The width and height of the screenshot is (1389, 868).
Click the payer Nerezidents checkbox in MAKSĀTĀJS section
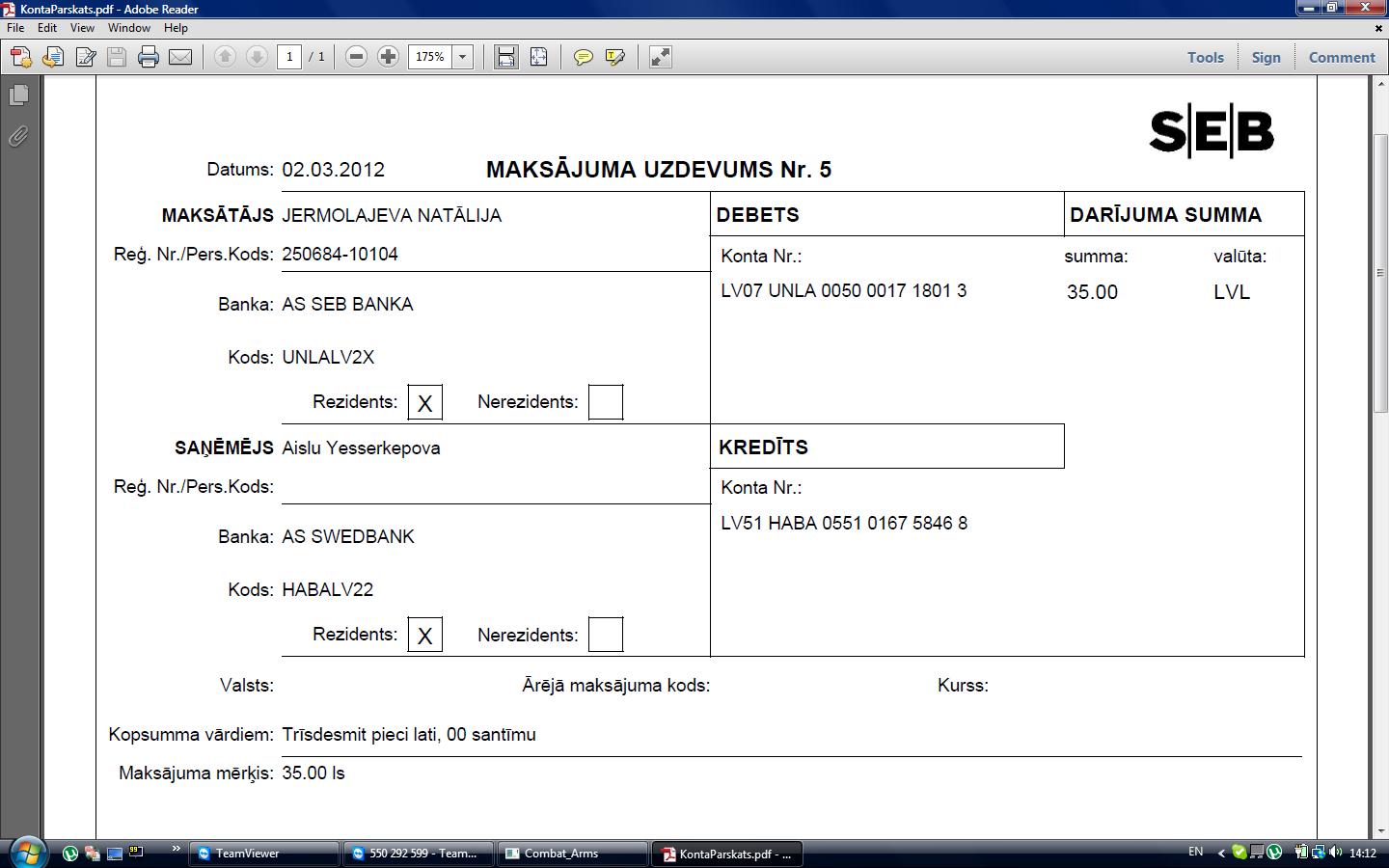click(x=606, y=402)
